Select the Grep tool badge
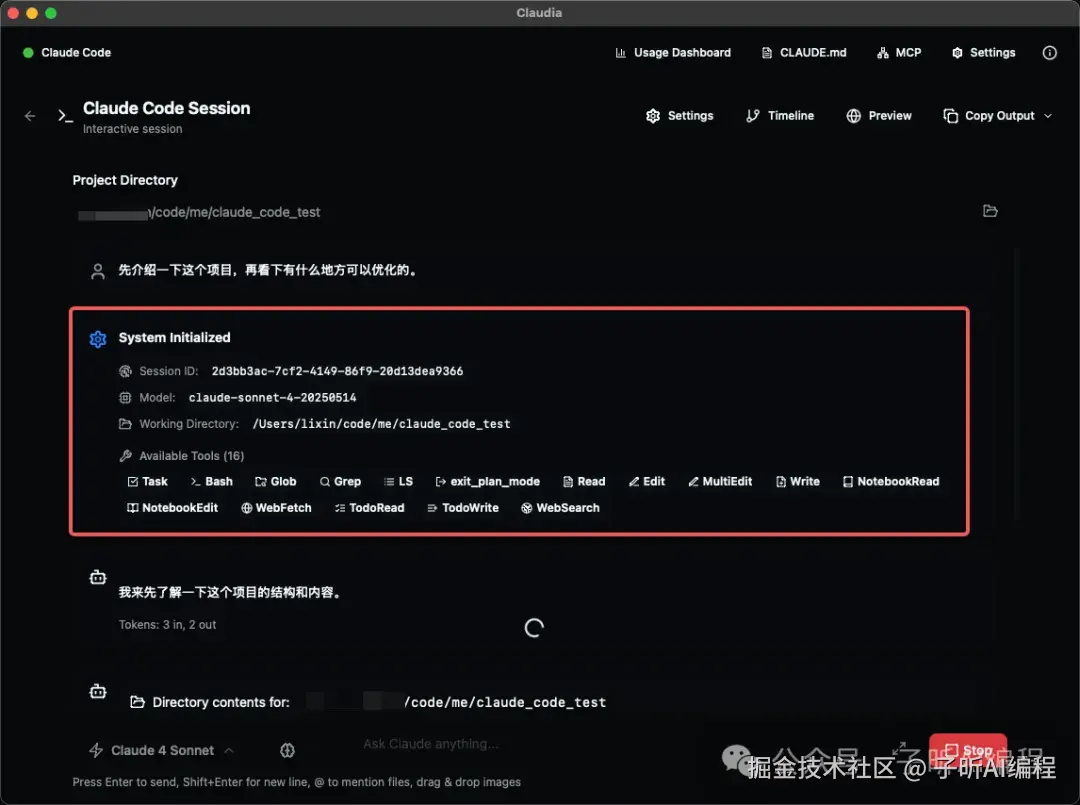 [340, 481]
